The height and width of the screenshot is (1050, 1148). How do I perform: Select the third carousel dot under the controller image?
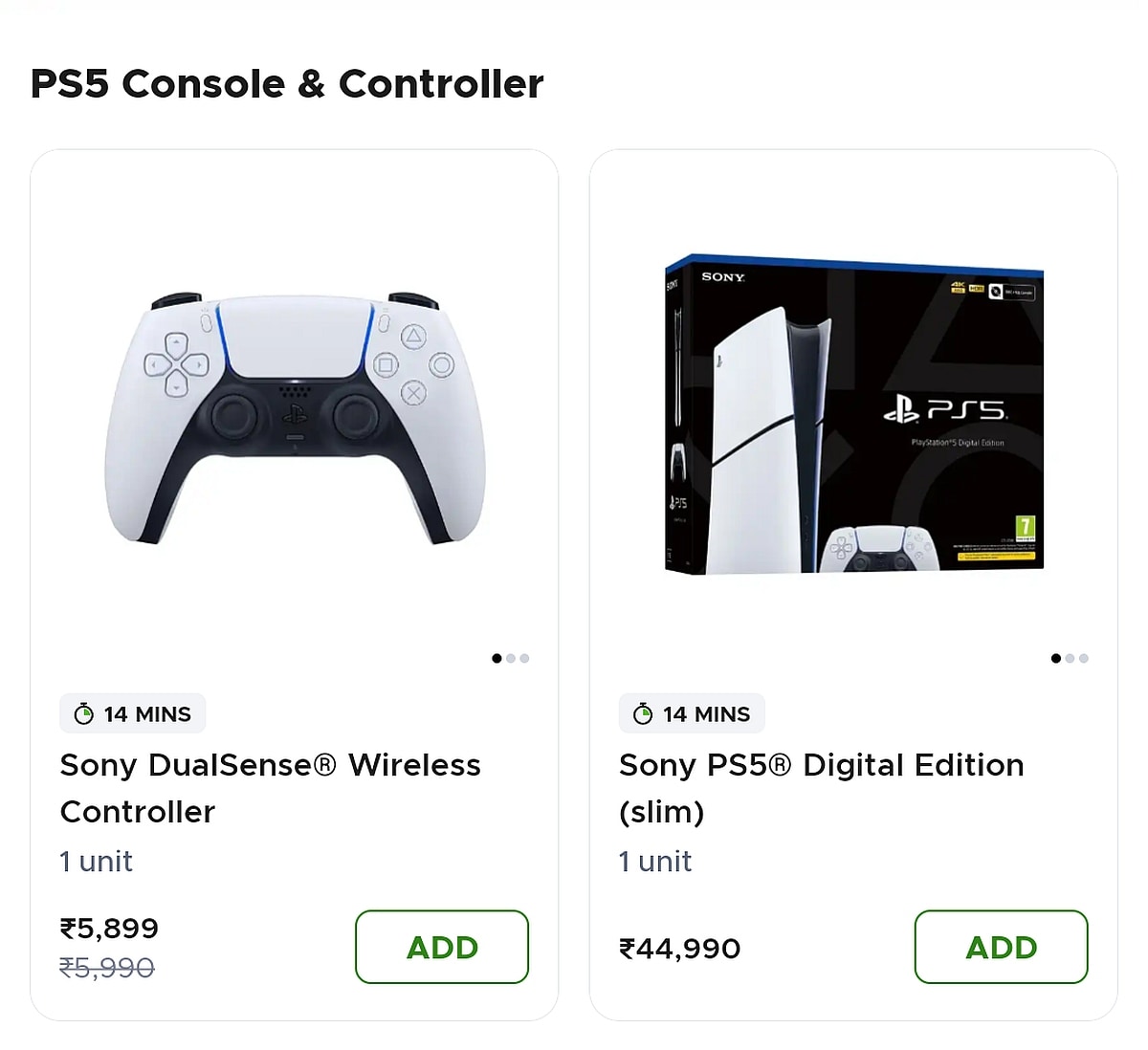pyautogui.click(x=524, y=658)
